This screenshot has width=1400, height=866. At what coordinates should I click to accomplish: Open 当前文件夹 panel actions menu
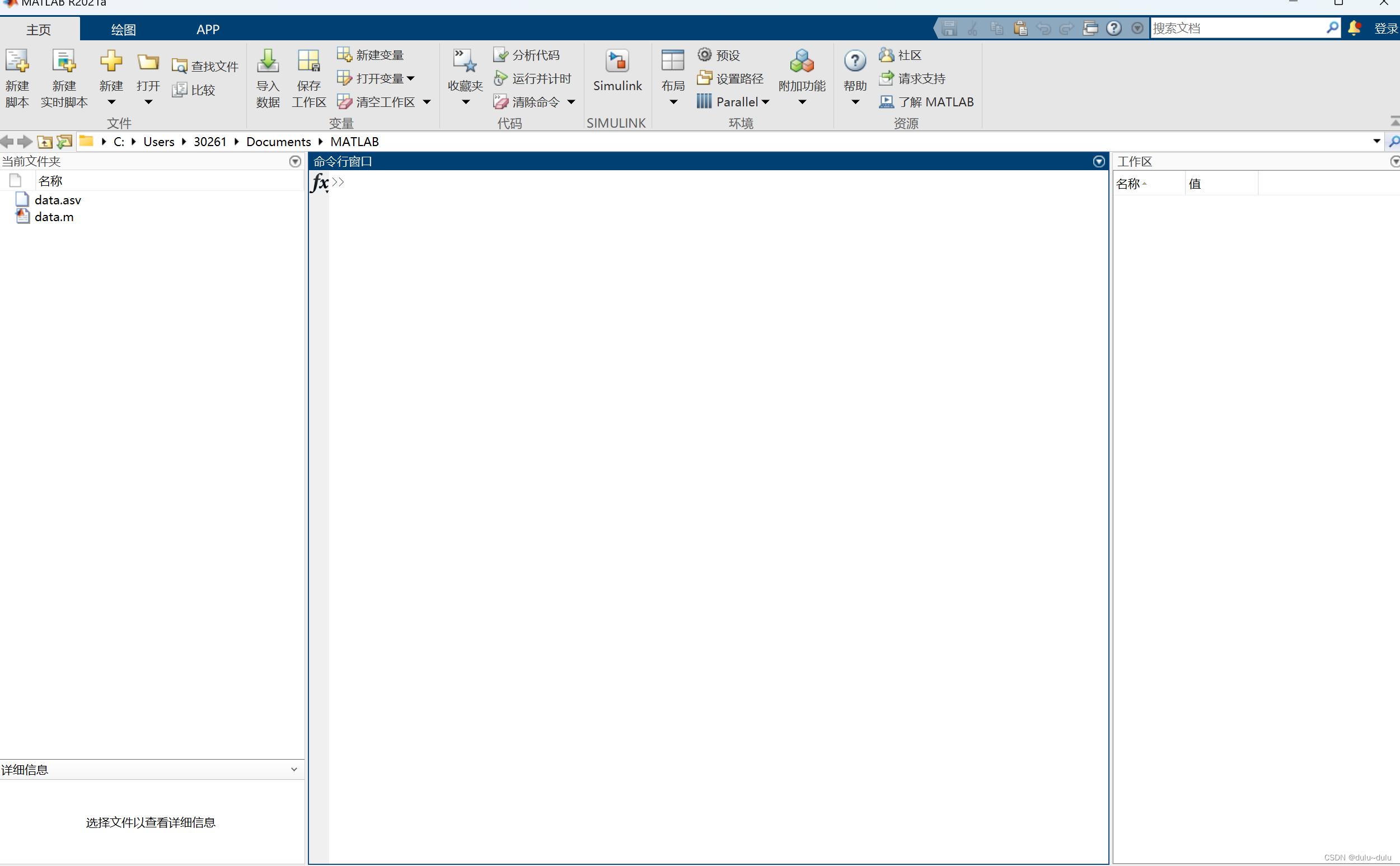point(295,162)
